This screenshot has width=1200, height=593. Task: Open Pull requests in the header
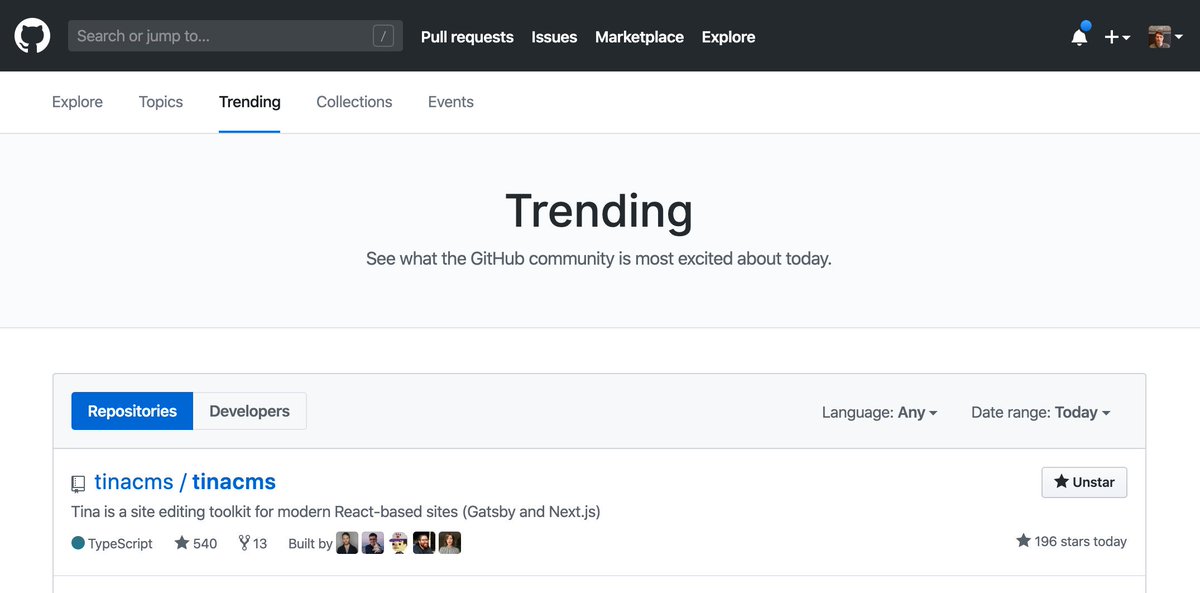[467, 37]
